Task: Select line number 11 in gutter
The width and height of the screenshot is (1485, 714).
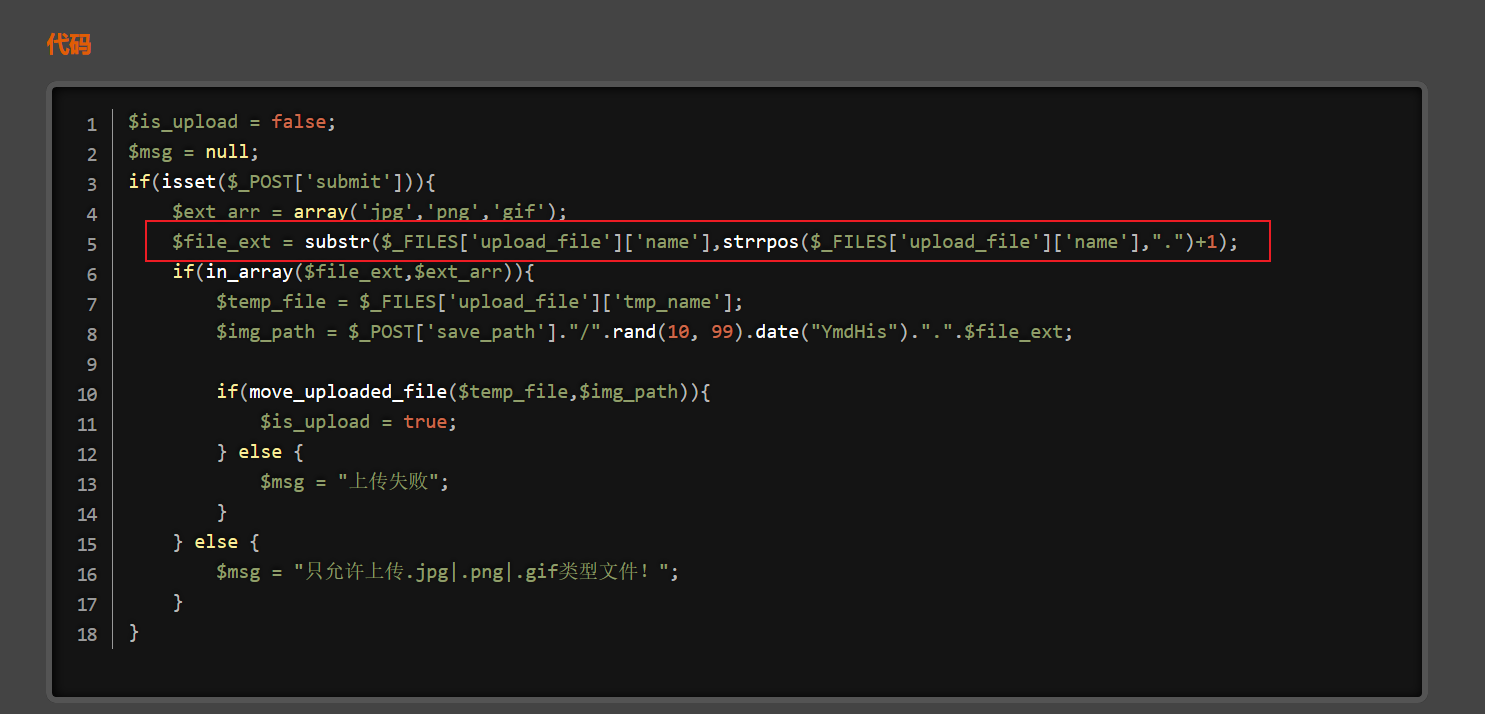Action: tap(87, 424)
